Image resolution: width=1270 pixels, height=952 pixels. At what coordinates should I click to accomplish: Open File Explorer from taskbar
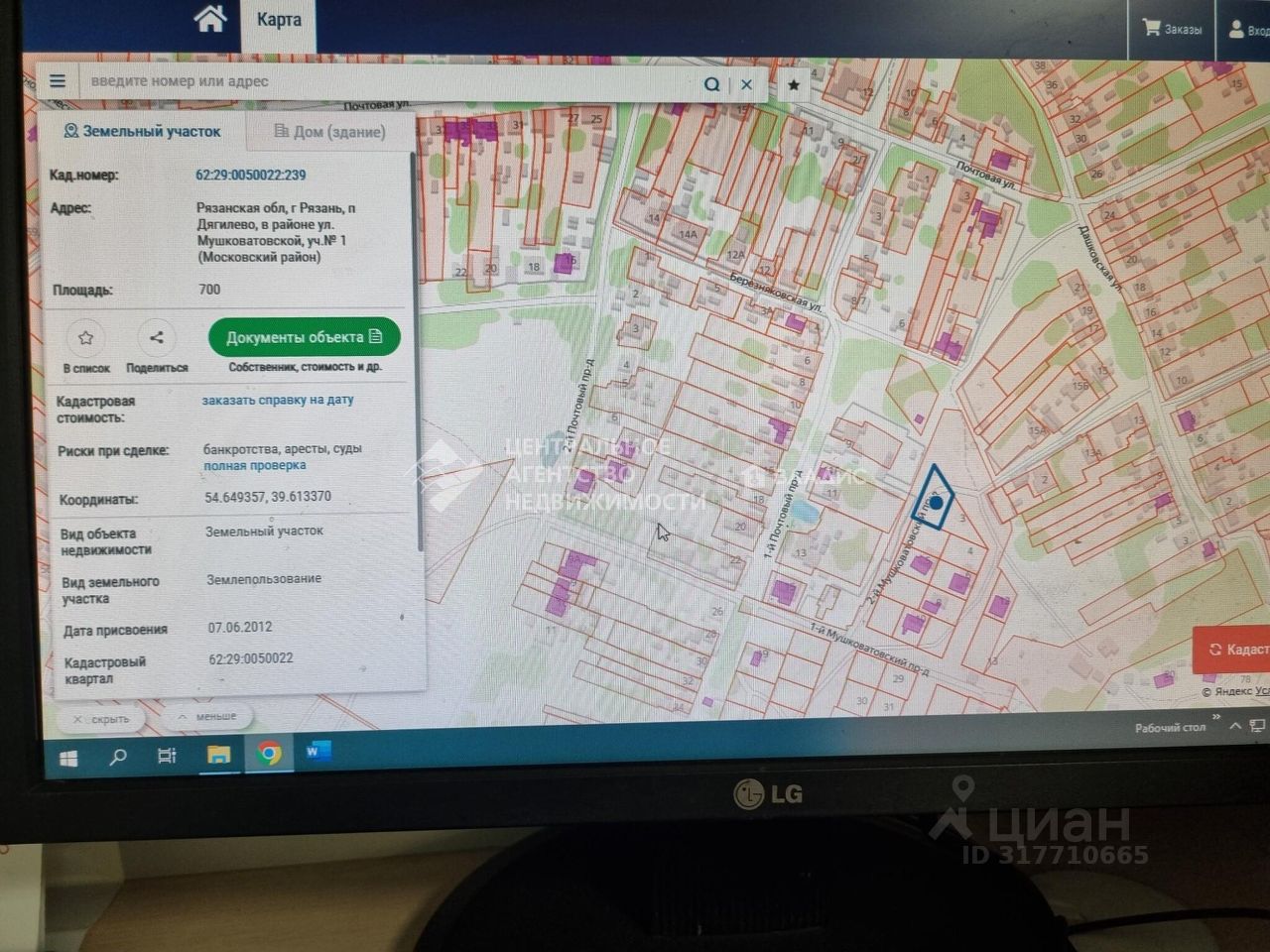[217, 755]
